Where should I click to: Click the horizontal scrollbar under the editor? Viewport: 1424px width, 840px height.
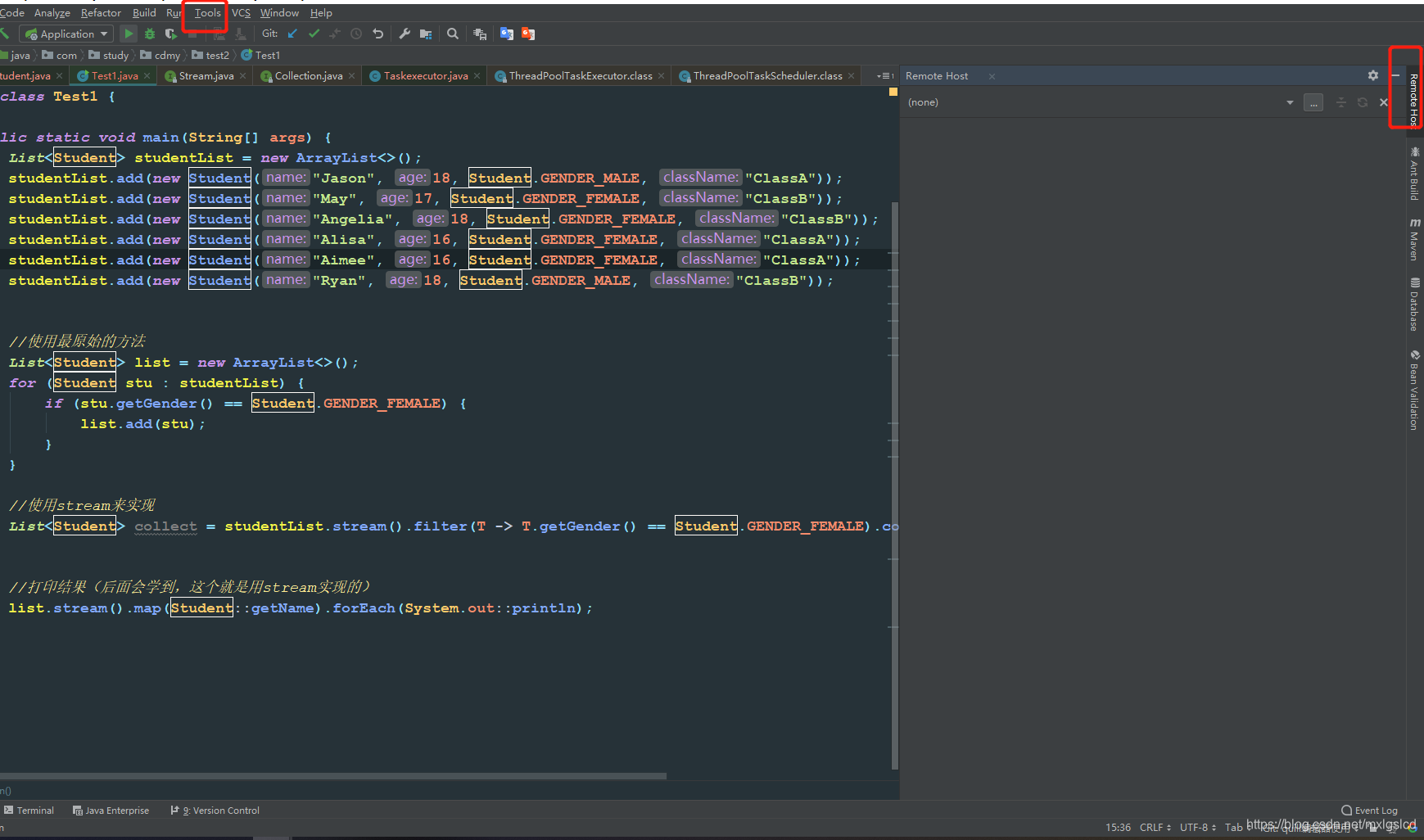tap(333, 775)
